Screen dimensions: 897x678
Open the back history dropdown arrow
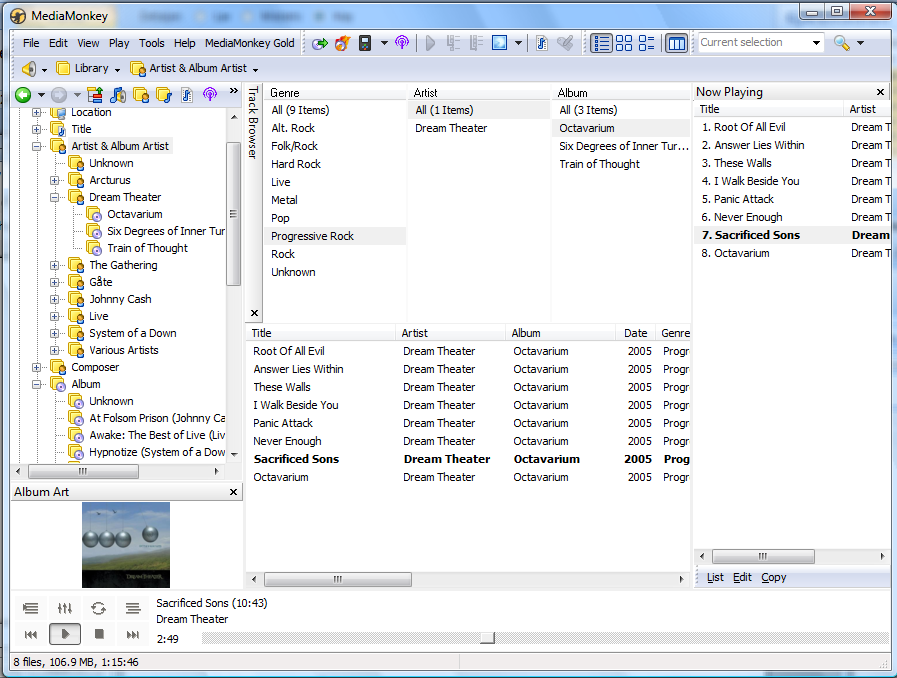(41, 95)
